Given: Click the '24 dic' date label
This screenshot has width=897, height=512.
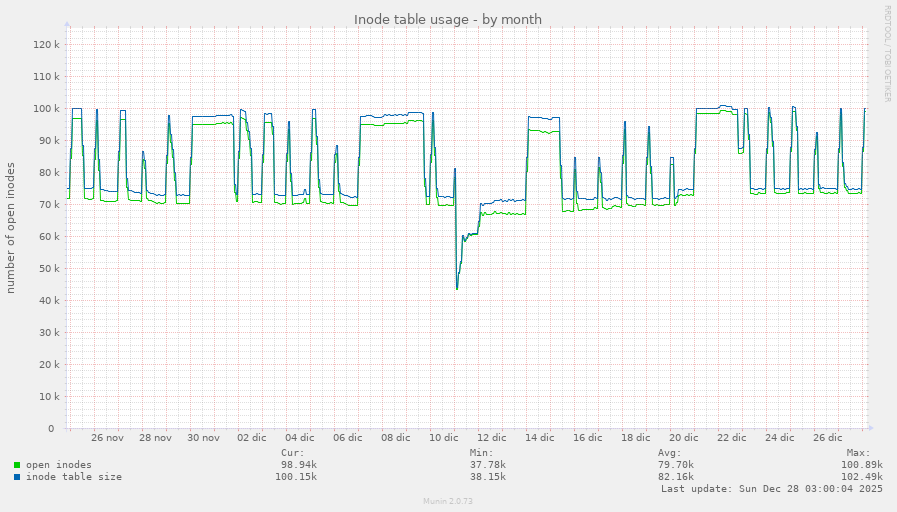Looking at the screenshot, I should [x=780, y=438].
